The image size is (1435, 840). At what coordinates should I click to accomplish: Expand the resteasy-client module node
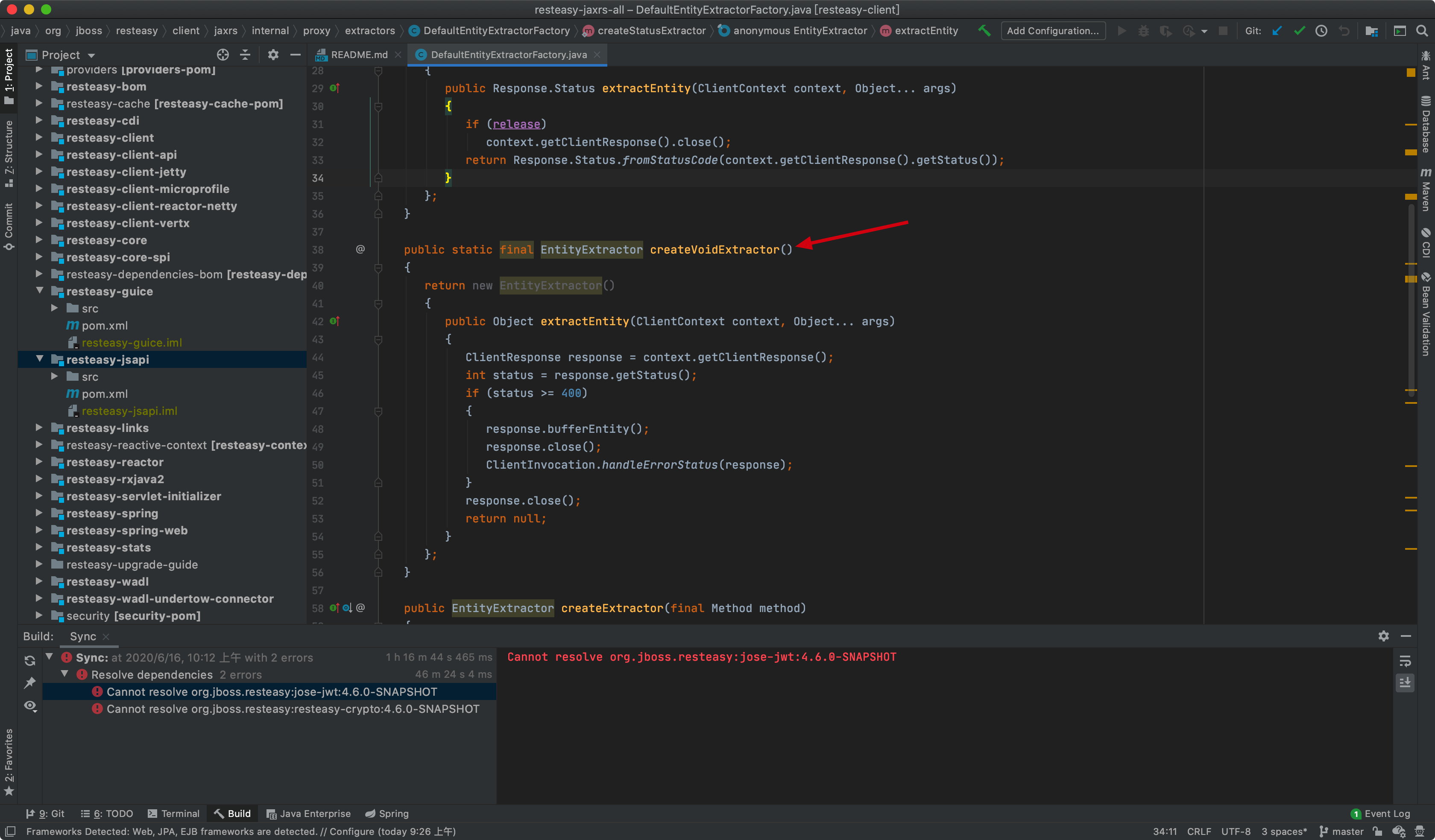(39, 138)
